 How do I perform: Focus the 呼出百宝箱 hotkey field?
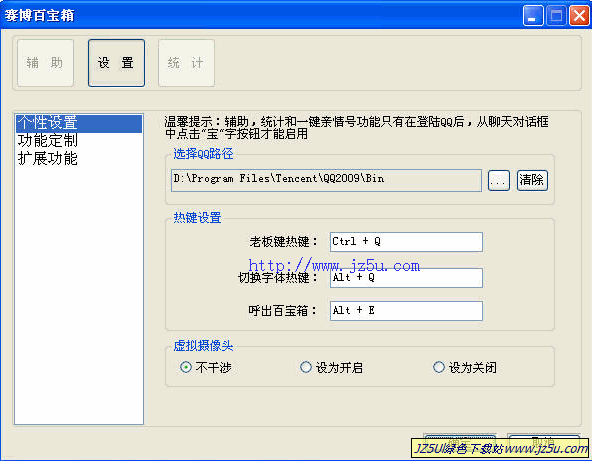(406, 311)
